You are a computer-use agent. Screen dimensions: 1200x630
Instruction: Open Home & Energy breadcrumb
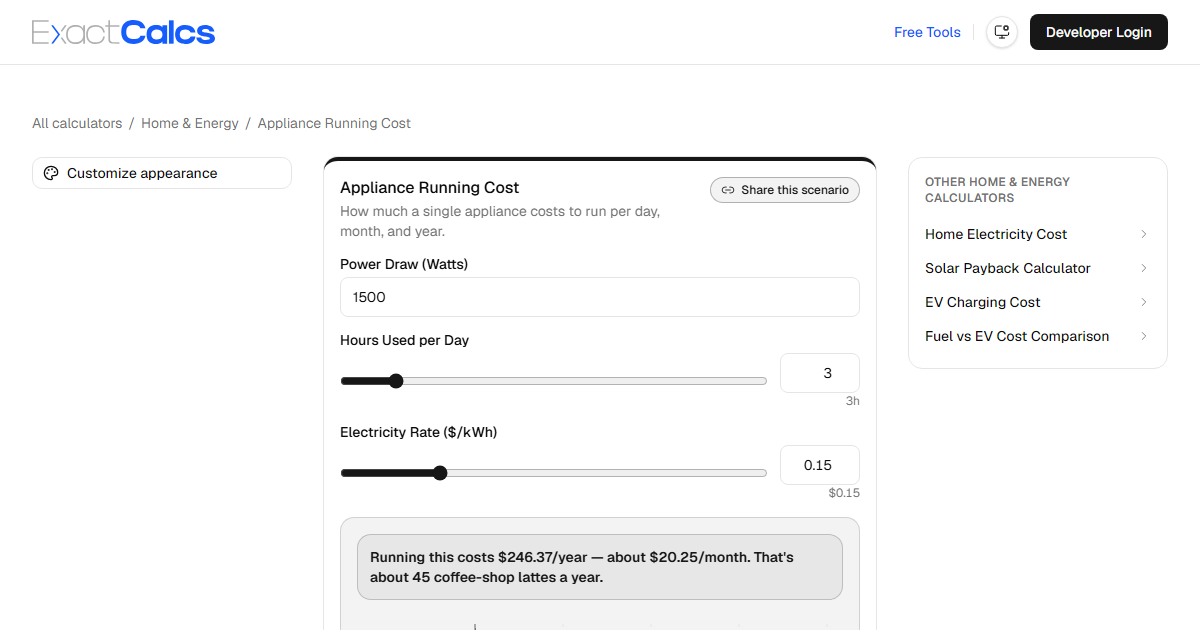coord(190,123)
